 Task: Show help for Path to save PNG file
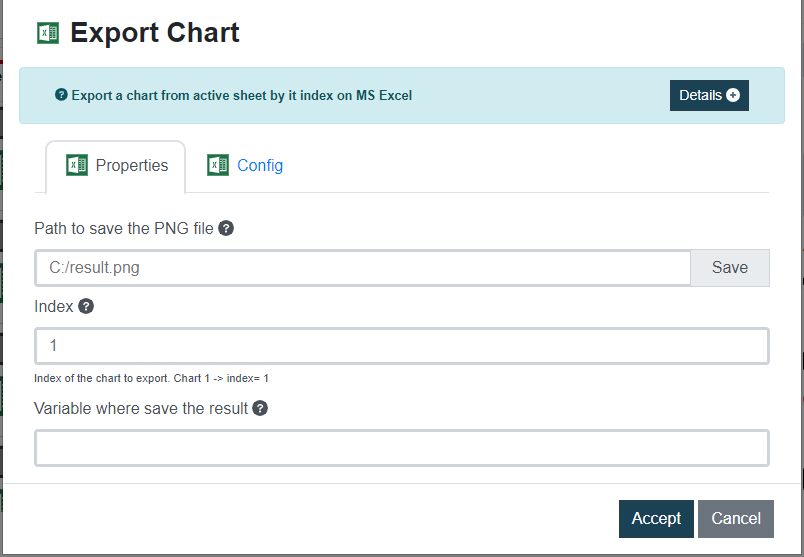pos(226,228)
